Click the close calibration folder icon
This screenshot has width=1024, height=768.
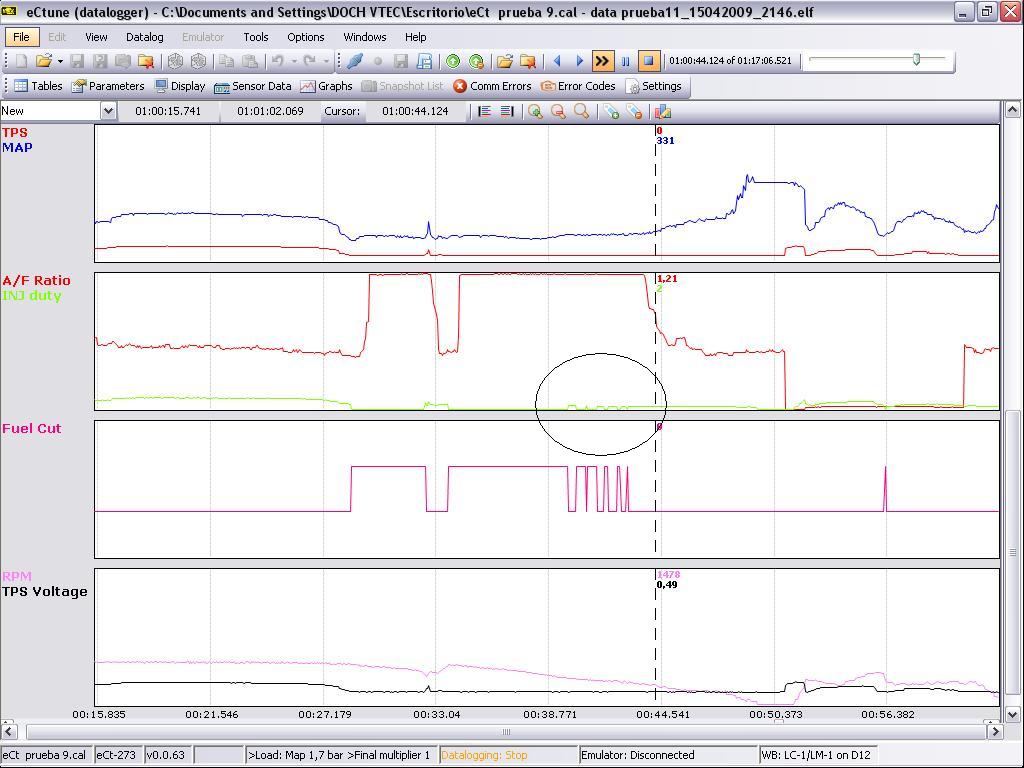coord(146,61)
